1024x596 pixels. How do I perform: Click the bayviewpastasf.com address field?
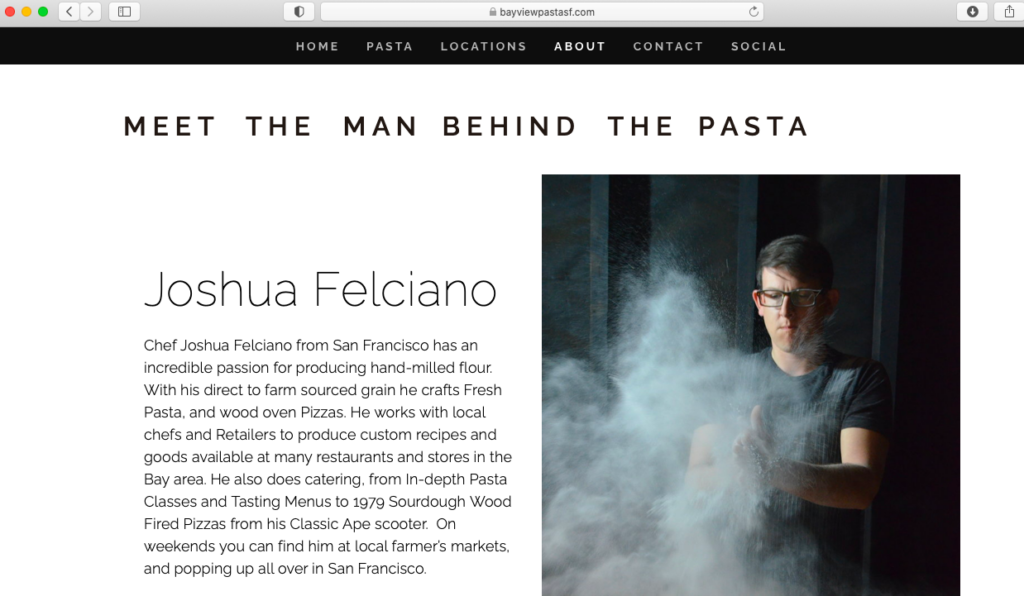point(541,12)
